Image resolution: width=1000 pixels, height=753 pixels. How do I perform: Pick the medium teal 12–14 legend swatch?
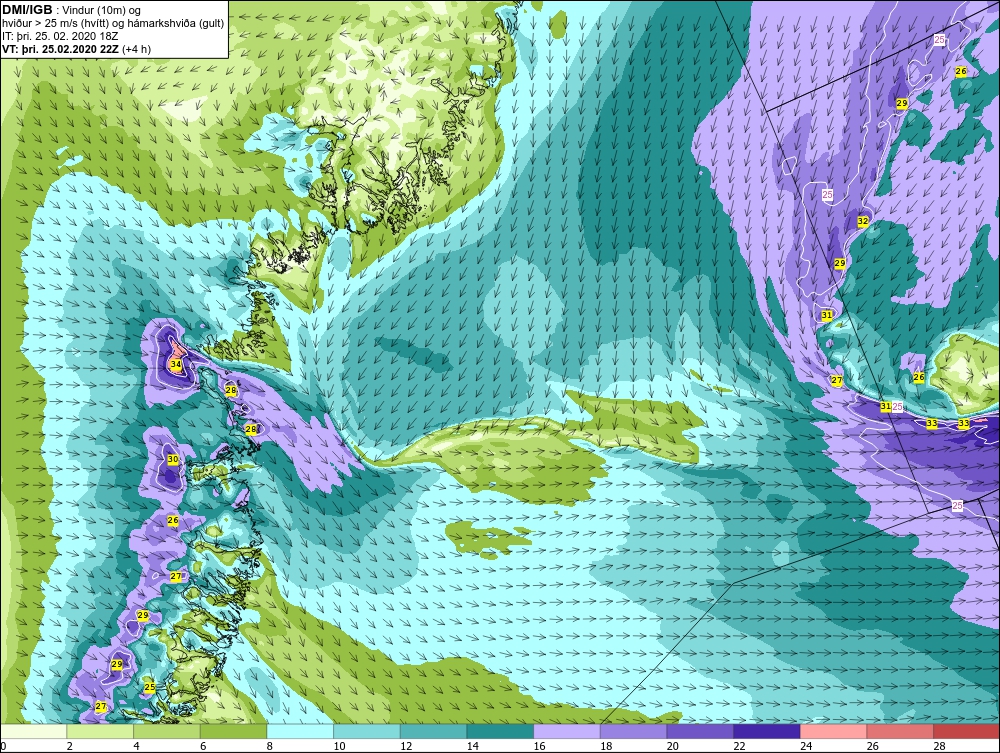tap(433, 731)
